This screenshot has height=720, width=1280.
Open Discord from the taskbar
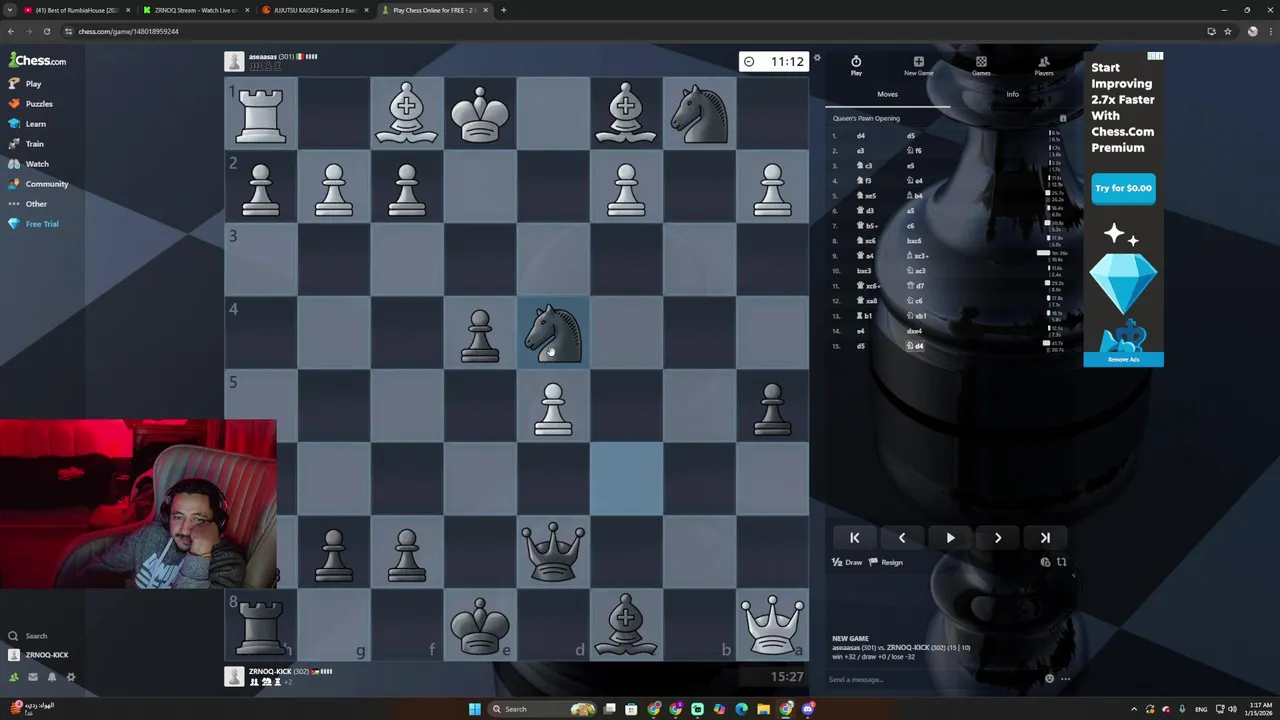(x=808, y=709)
